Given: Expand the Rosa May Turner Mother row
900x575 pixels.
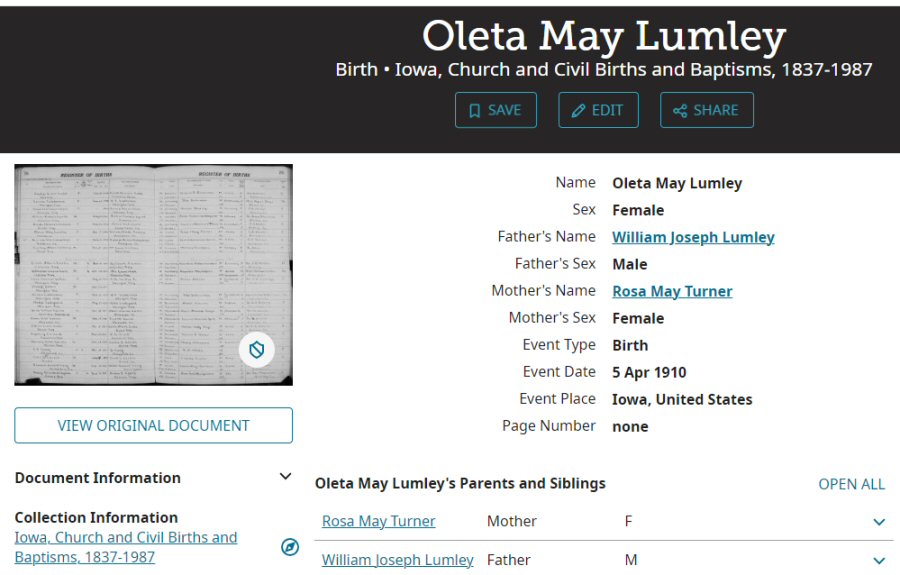Looking at the screenshot, I should tap(879, 522).
